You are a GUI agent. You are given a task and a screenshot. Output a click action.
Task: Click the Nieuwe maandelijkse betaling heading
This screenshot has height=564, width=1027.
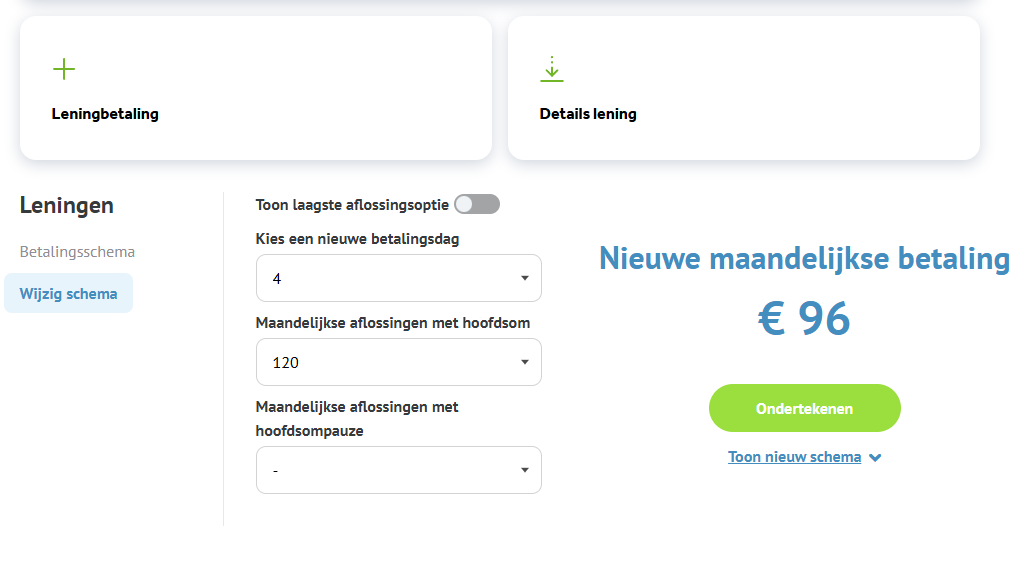[804, 259]
